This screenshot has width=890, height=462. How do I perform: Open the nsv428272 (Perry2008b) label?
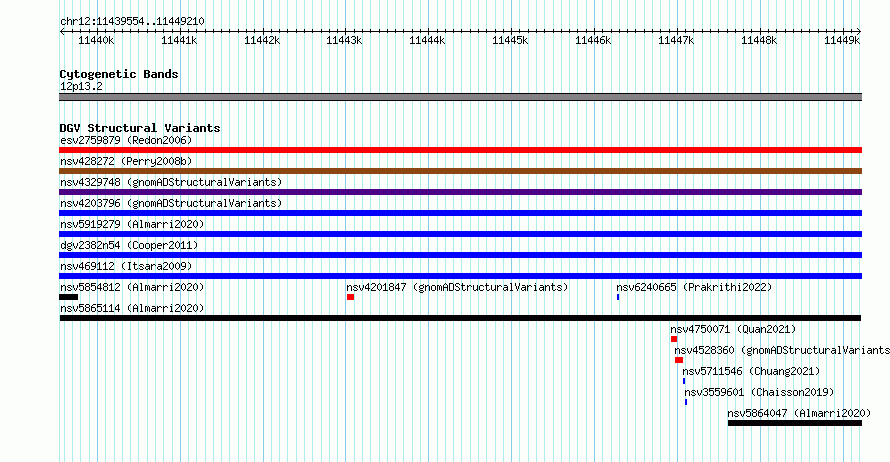[126, 161]
